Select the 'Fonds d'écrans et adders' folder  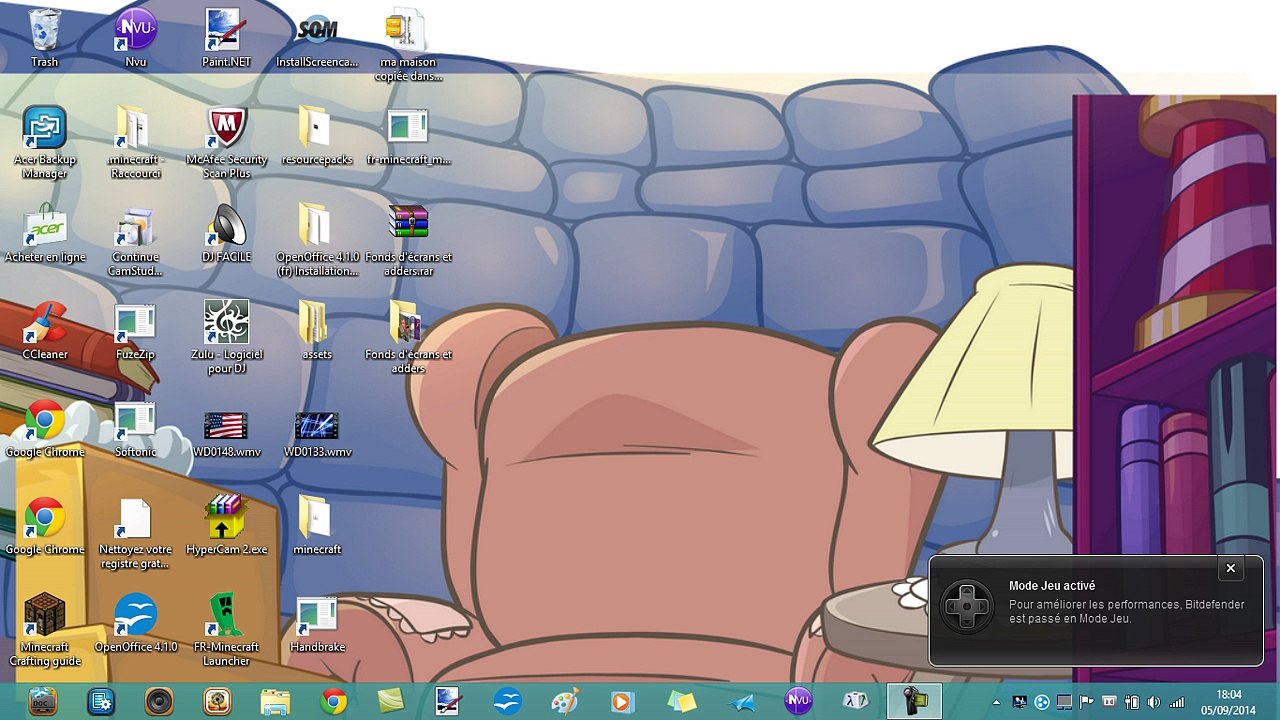(x=408, y=337)
